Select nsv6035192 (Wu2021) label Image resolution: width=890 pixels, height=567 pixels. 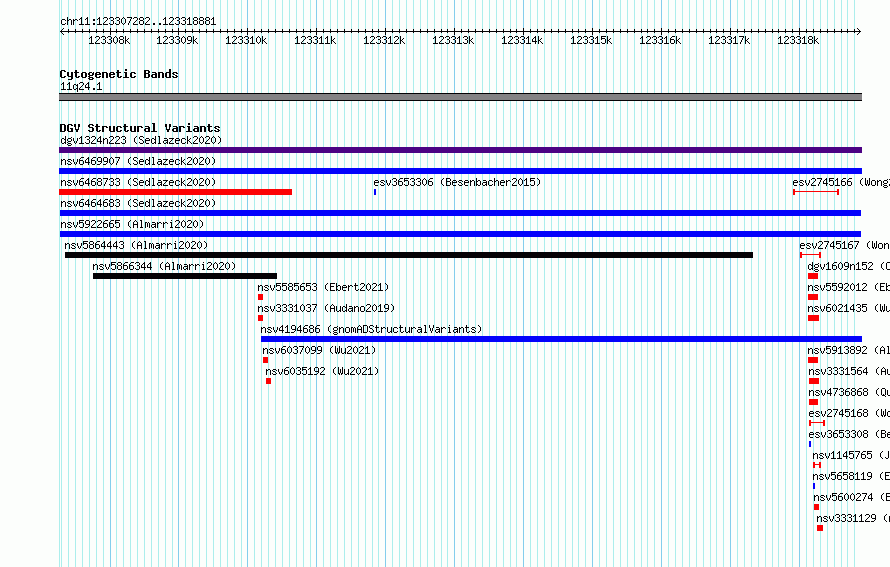322,371
